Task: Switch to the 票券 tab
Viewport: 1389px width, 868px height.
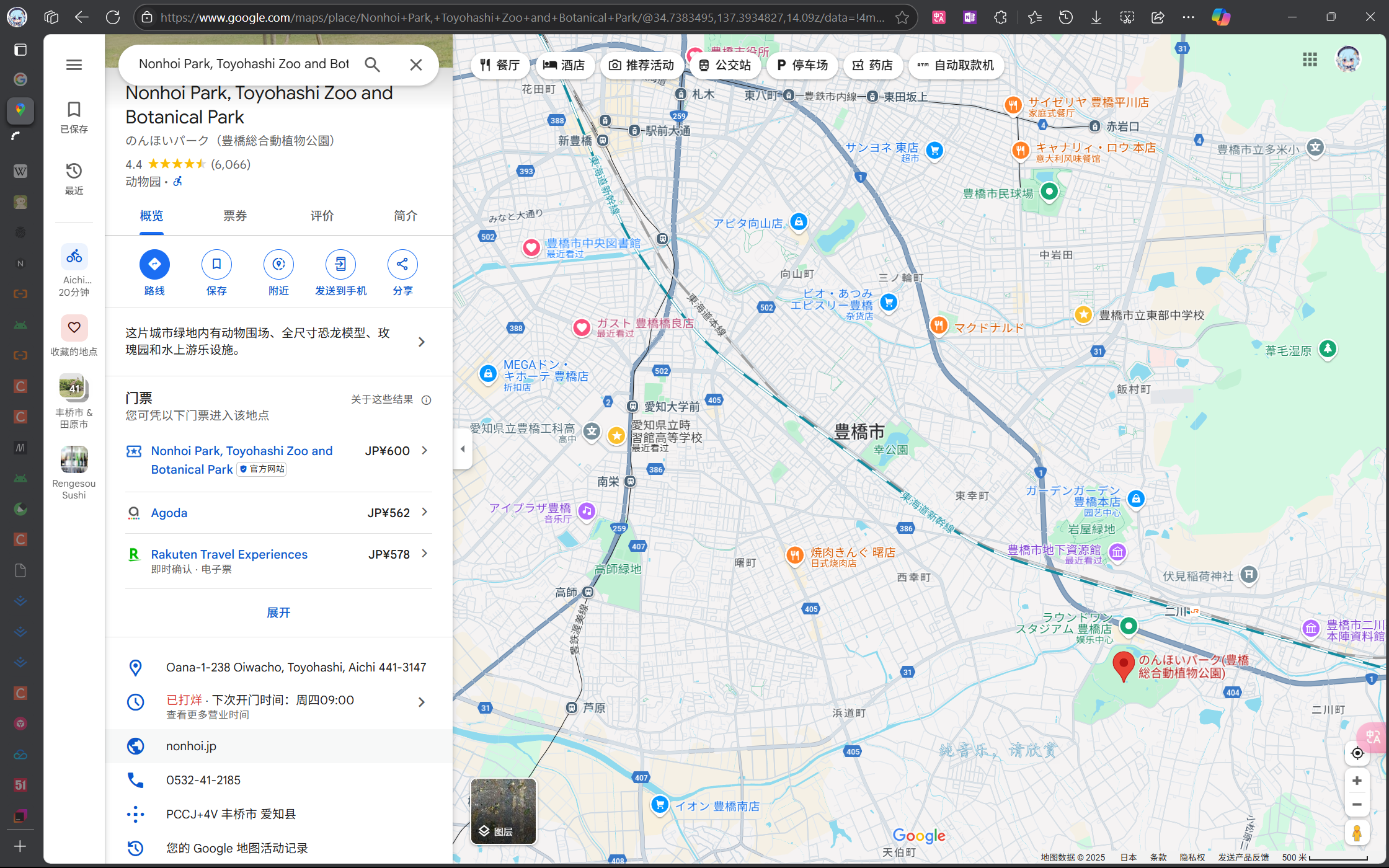Action: (x=235, y=216)
